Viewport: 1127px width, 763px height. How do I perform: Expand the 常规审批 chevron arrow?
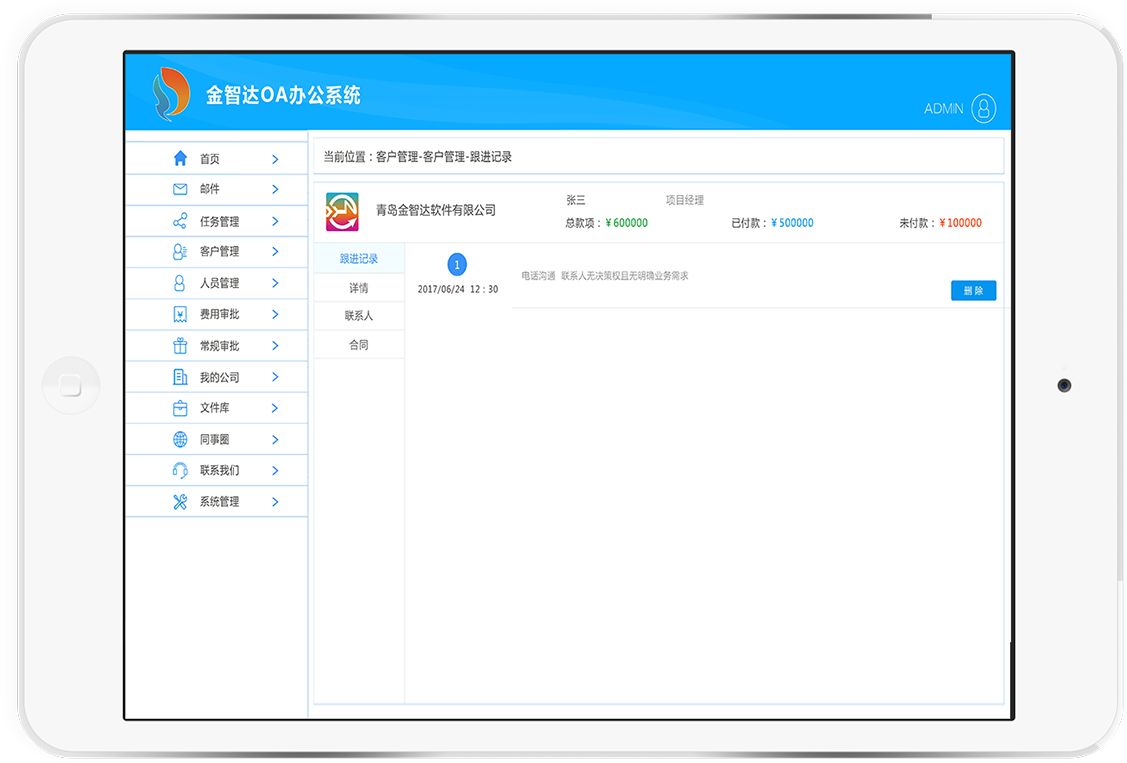275,346
